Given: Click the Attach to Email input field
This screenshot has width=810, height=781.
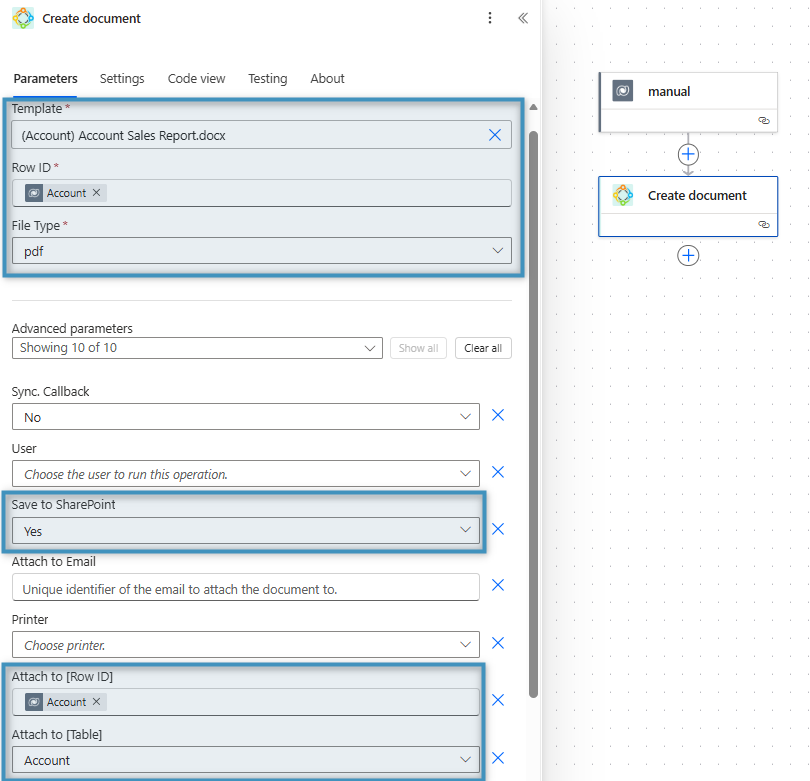Looking at the screenshot, I should tap(245, 588).
